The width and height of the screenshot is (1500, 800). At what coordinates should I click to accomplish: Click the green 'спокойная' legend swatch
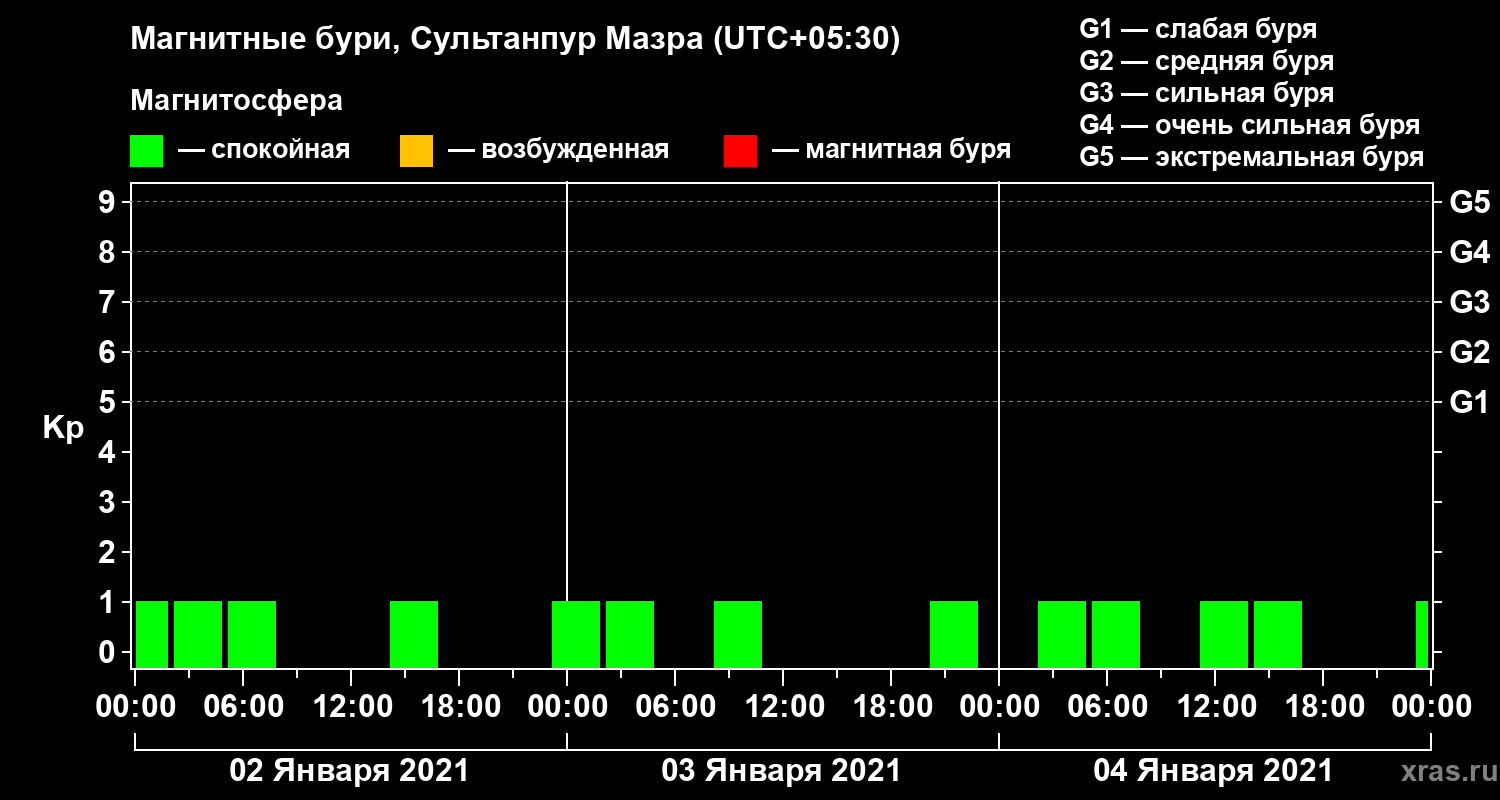pos(146,151)
